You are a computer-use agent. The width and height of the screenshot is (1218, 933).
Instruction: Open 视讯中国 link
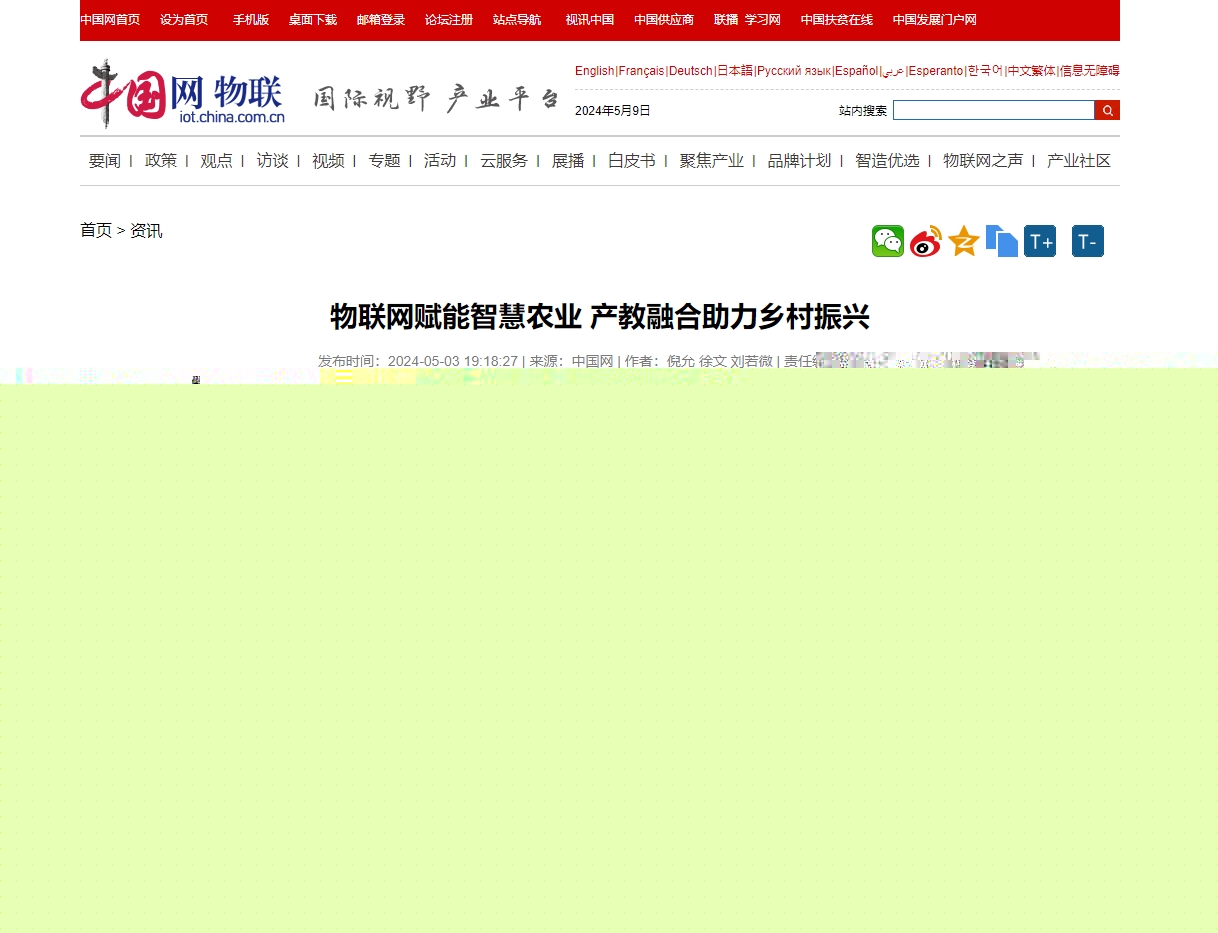click(590, 20)
